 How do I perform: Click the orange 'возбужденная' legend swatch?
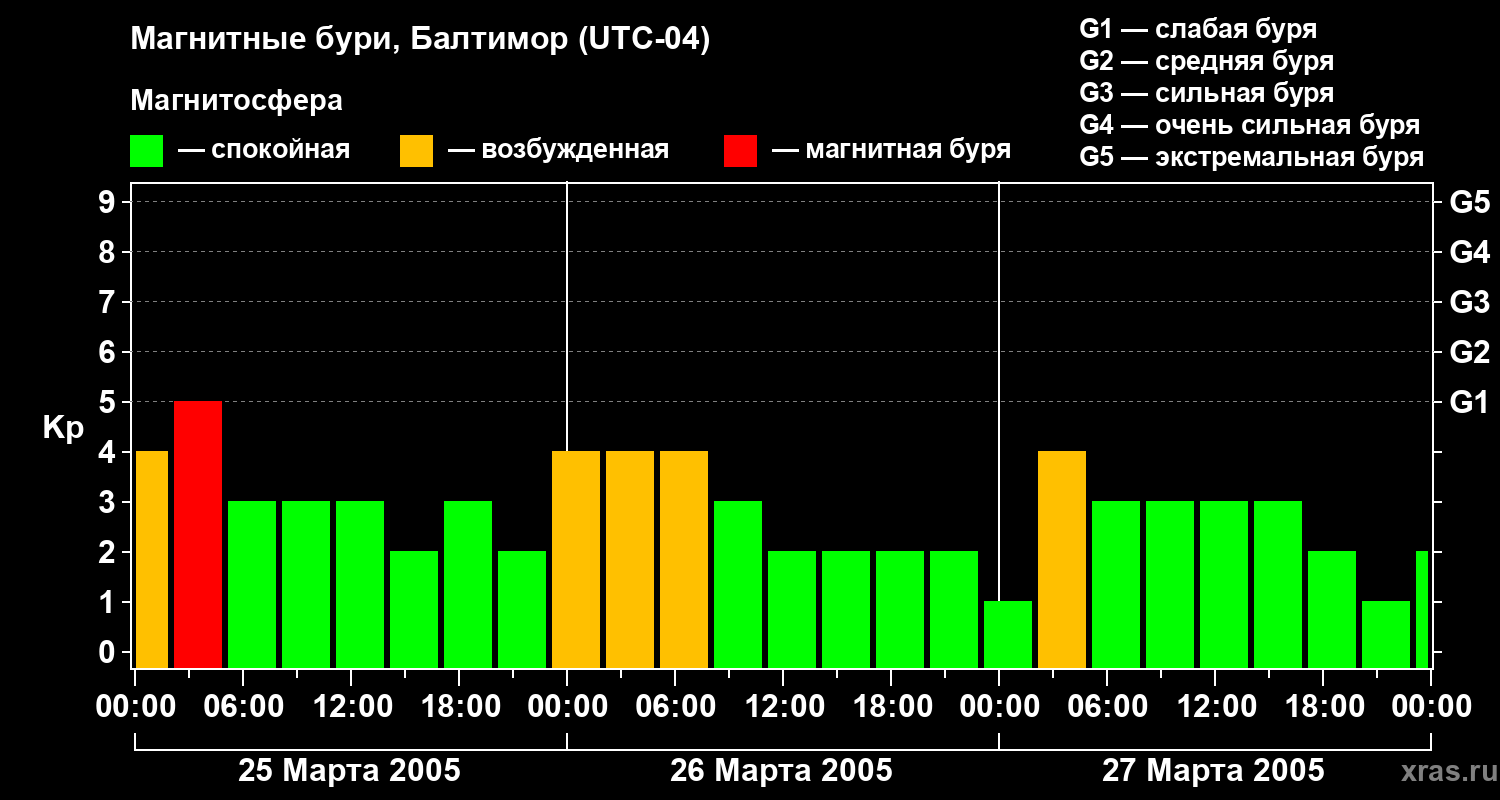[416, 151]
